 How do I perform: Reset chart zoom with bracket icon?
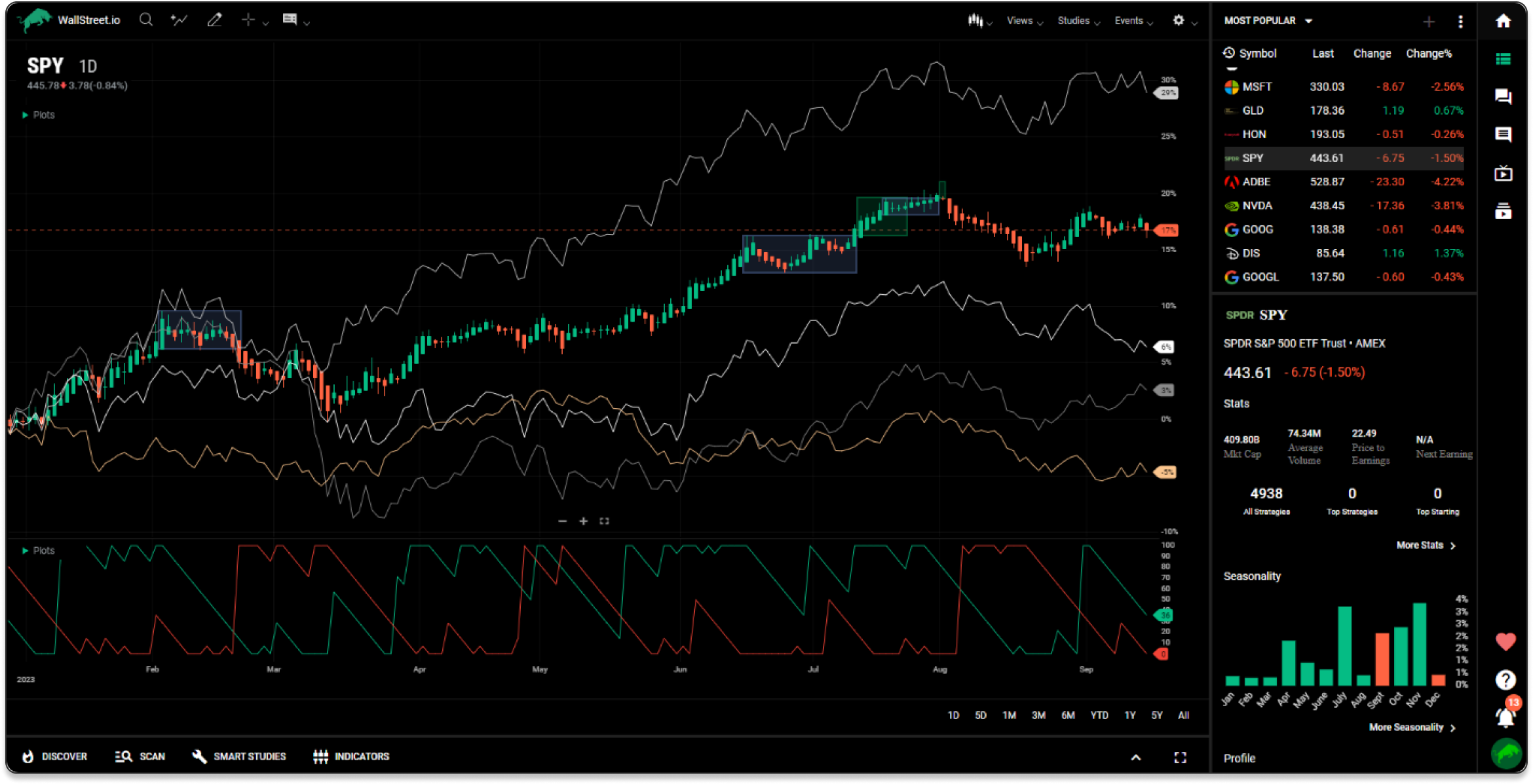[x=604, y=521]
